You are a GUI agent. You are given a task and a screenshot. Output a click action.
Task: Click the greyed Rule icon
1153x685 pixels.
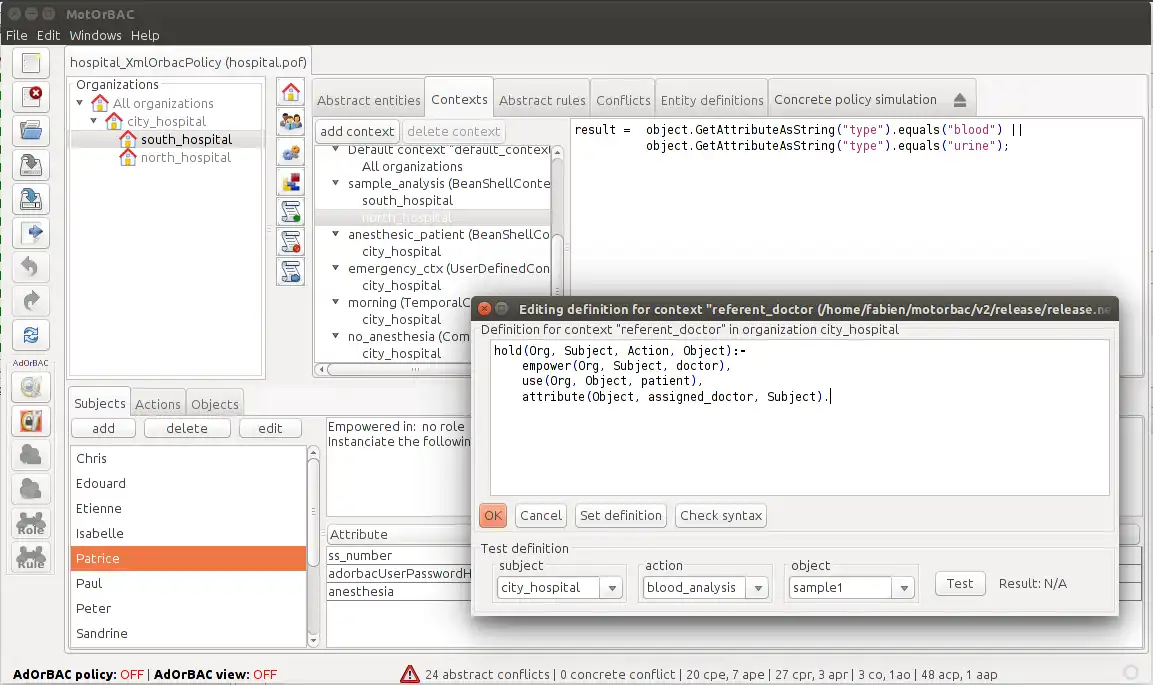pos(31,557)
